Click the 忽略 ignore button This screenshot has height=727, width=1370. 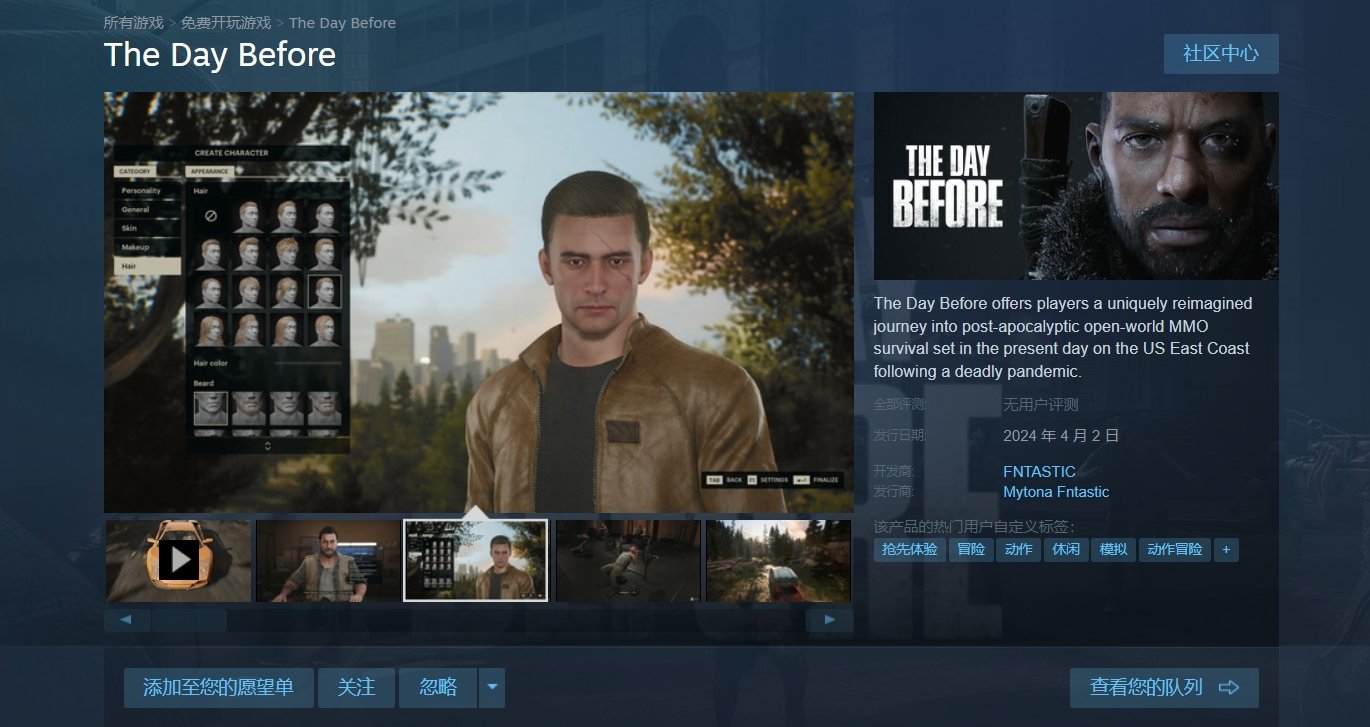[438, 688]
